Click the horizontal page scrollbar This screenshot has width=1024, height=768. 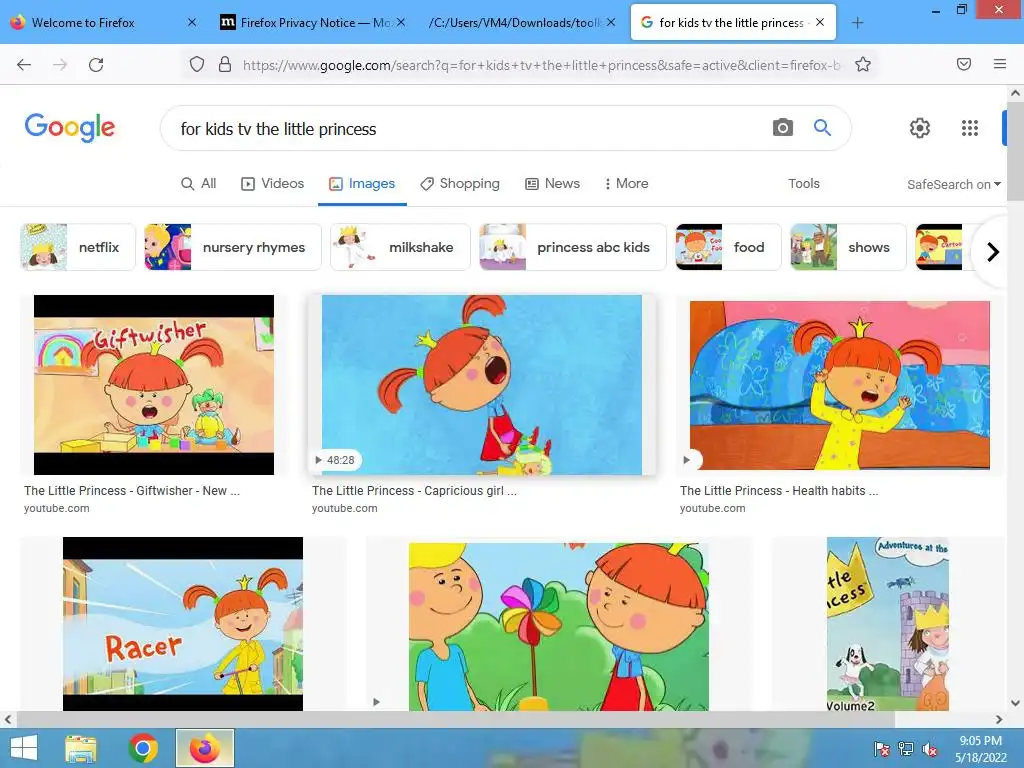(x=455, y=719)
